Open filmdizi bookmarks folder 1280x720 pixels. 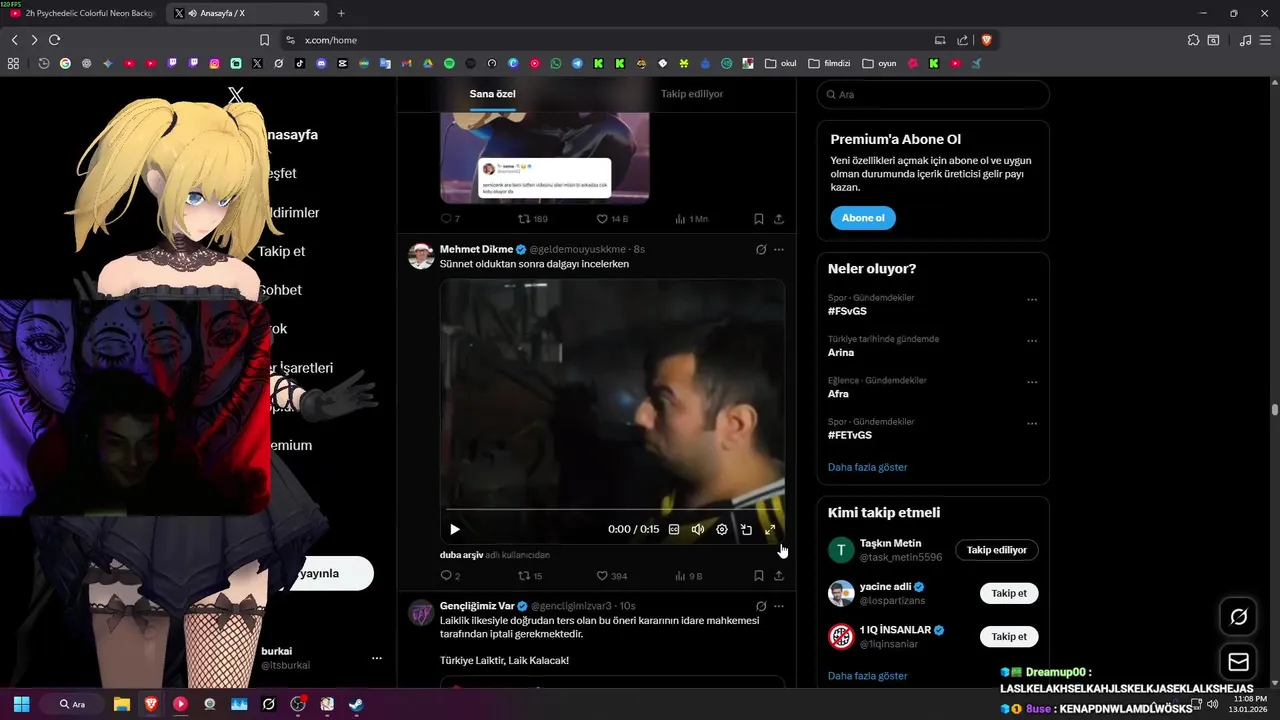coord(829,63)
